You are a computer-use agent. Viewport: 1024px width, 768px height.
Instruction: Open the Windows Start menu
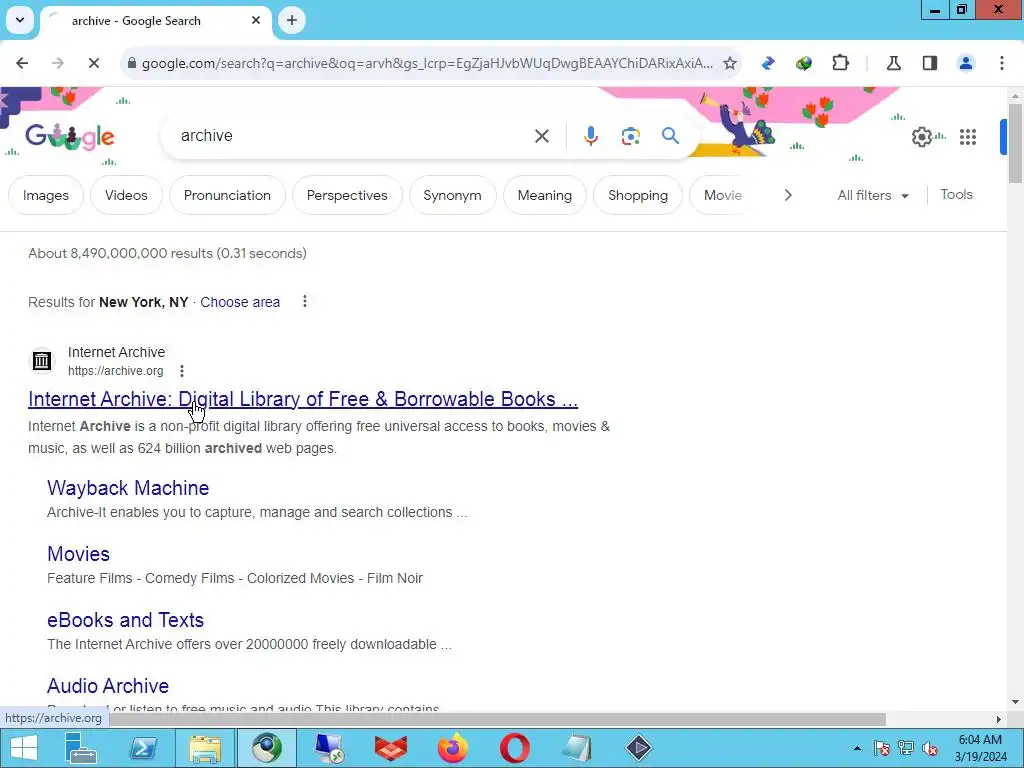(x=24, y=748)
